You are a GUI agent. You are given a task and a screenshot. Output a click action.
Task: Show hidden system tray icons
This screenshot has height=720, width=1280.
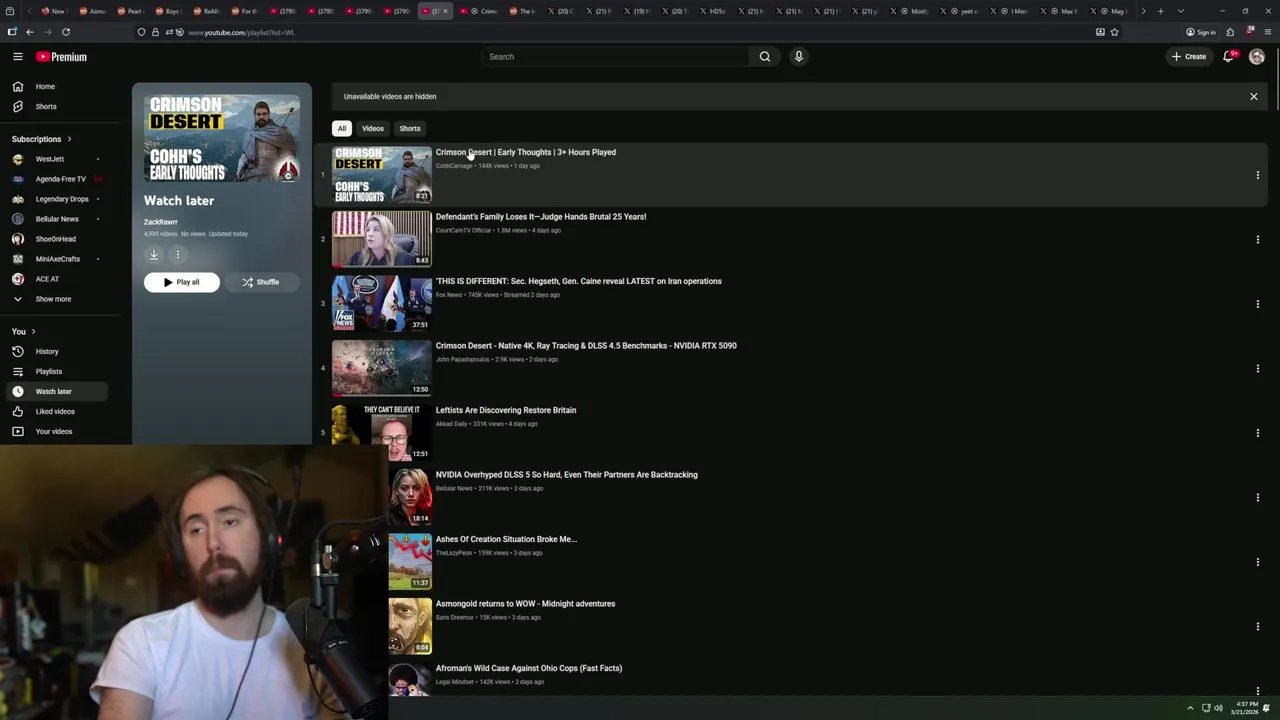point(1190,708)
